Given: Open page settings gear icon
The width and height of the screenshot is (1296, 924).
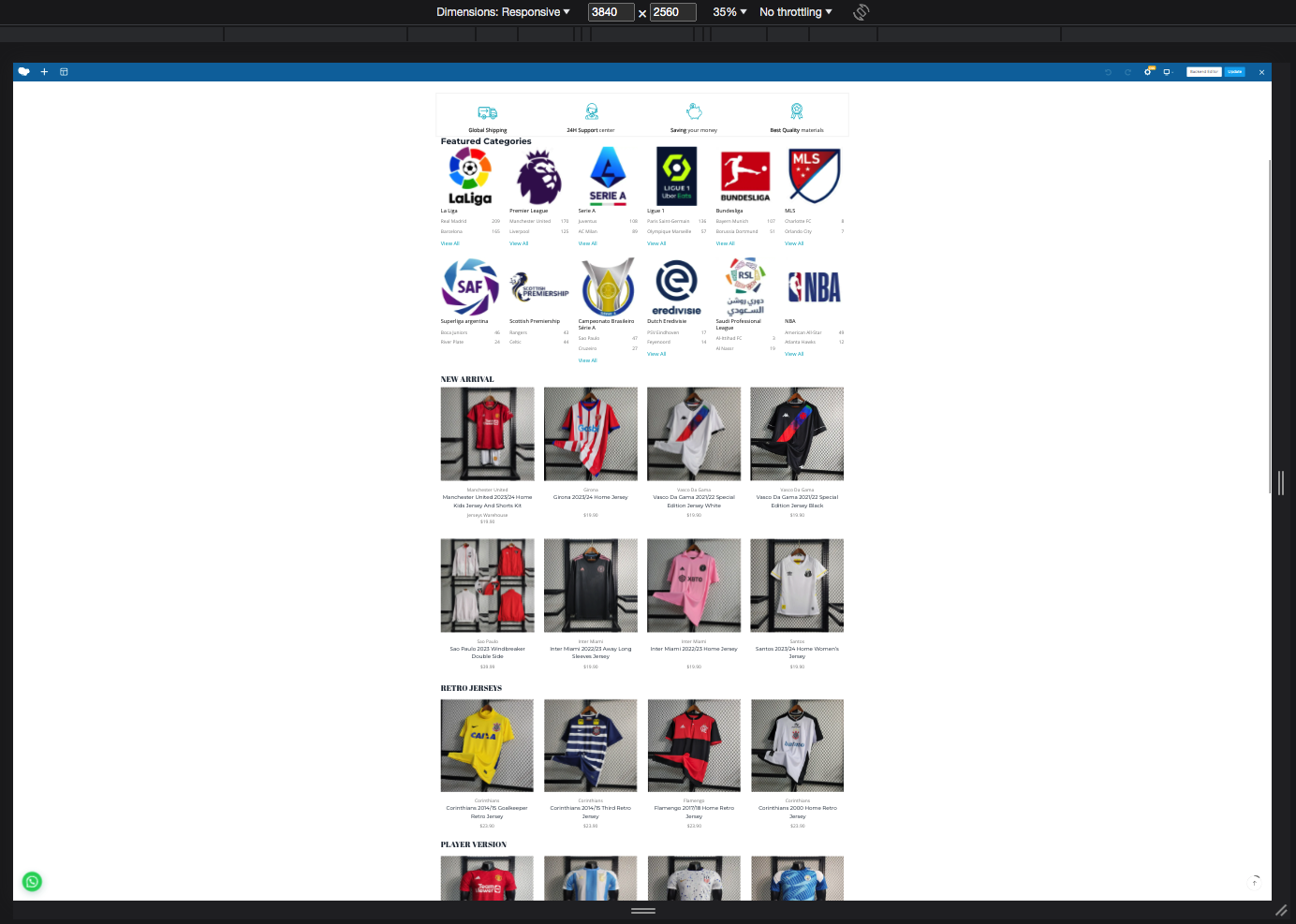Looking at the screenshot, I should click(x=1148, y=72).
